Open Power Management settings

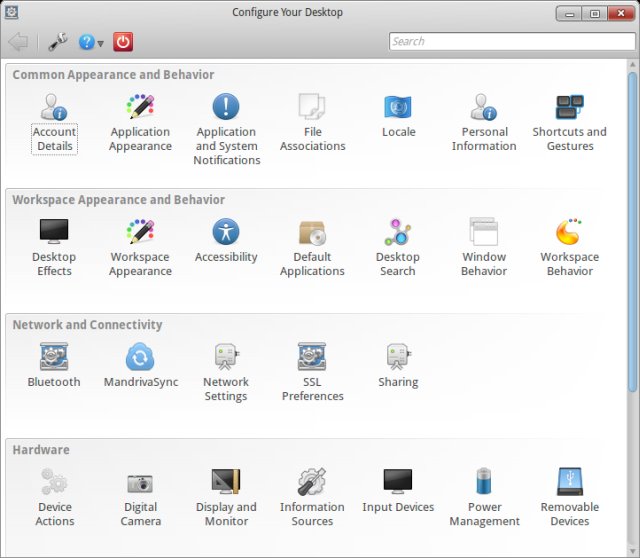[x=484, y=498]
